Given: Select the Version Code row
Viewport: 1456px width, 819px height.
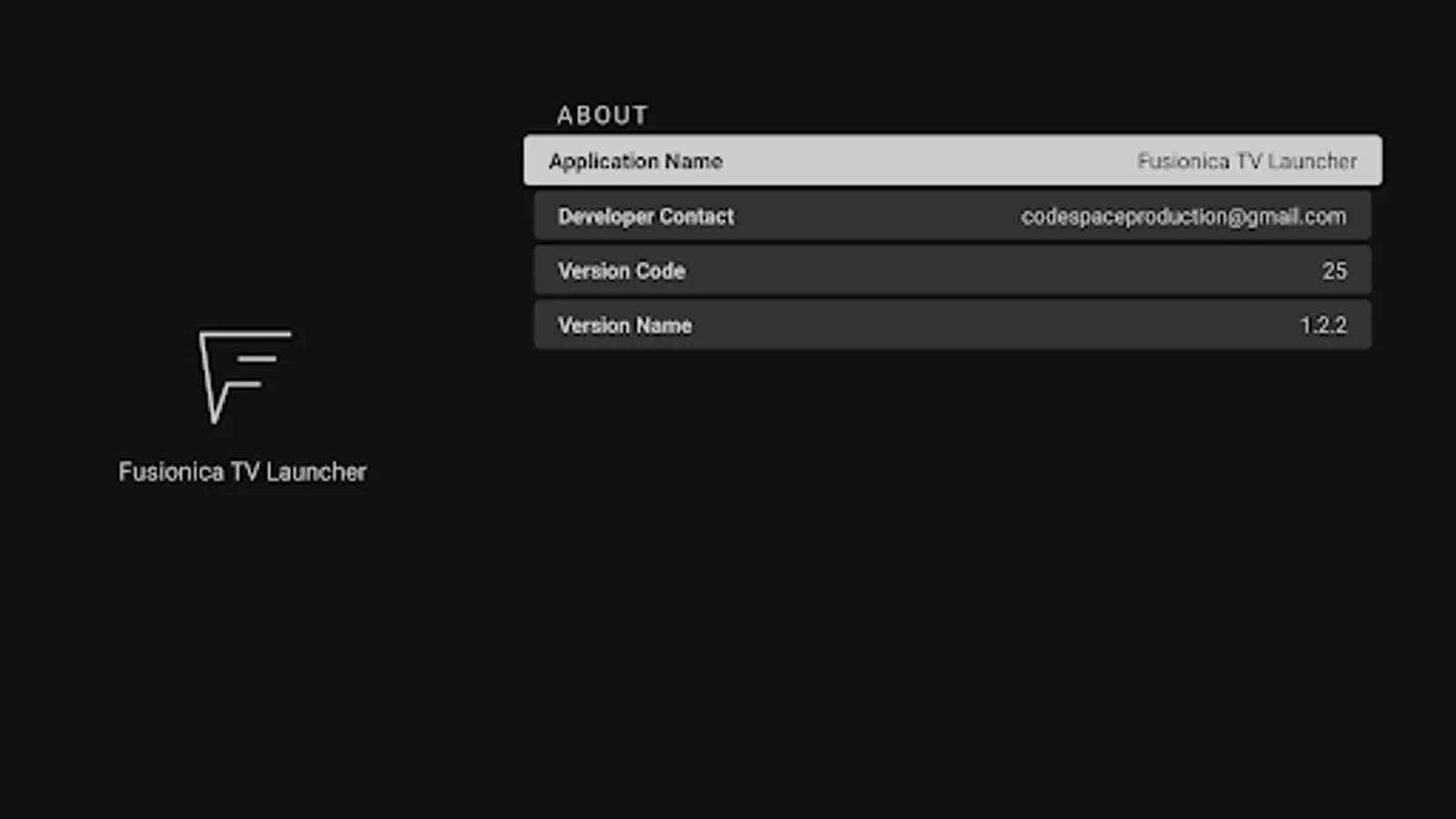Looking at the screenshot, I should 952,270.
